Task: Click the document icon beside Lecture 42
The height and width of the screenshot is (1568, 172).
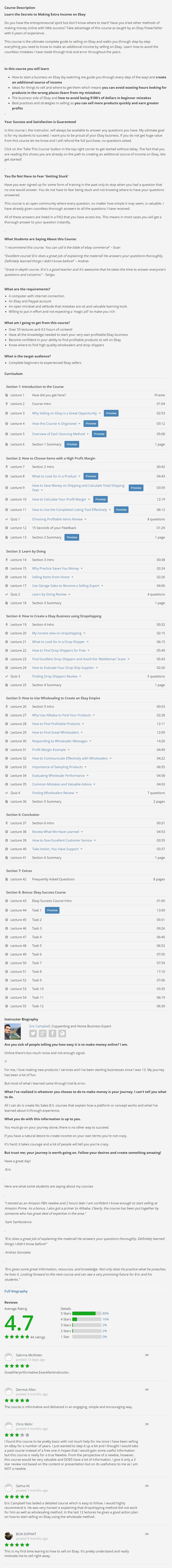Action: [7, 879]
